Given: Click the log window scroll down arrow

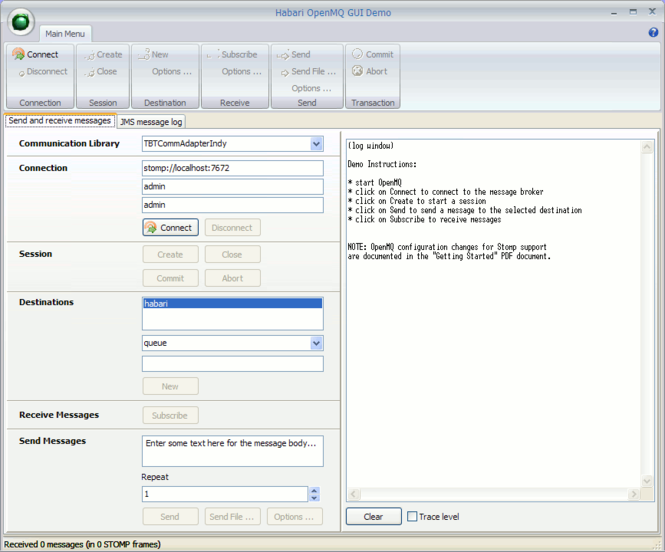Looking at the screenshot, I should click(647, 481).
